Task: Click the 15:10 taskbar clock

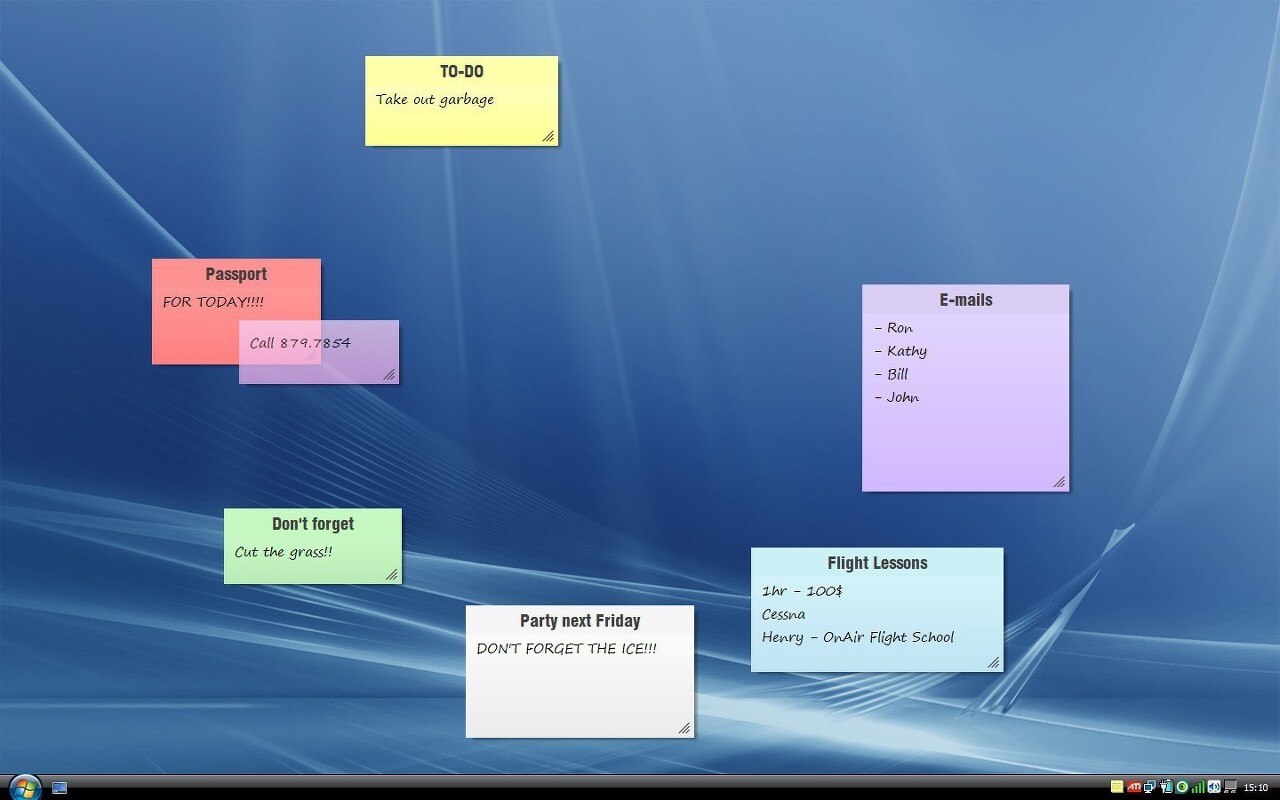Action: coord(1256,787)
